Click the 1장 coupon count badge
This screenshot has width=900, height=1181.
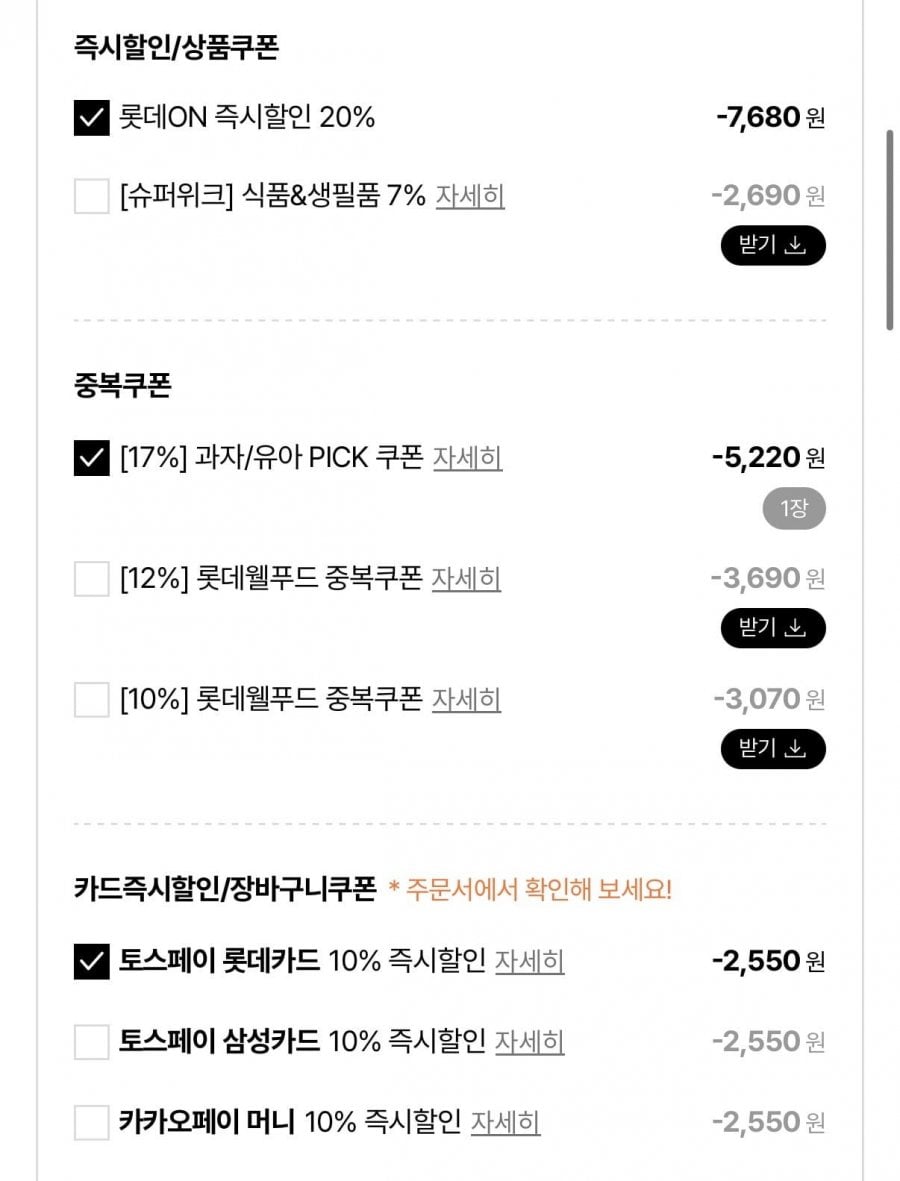[794, 509]
